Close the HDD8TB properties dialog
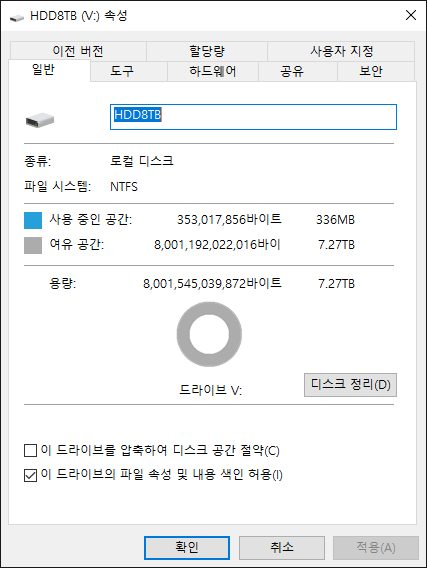 (411, 15)
